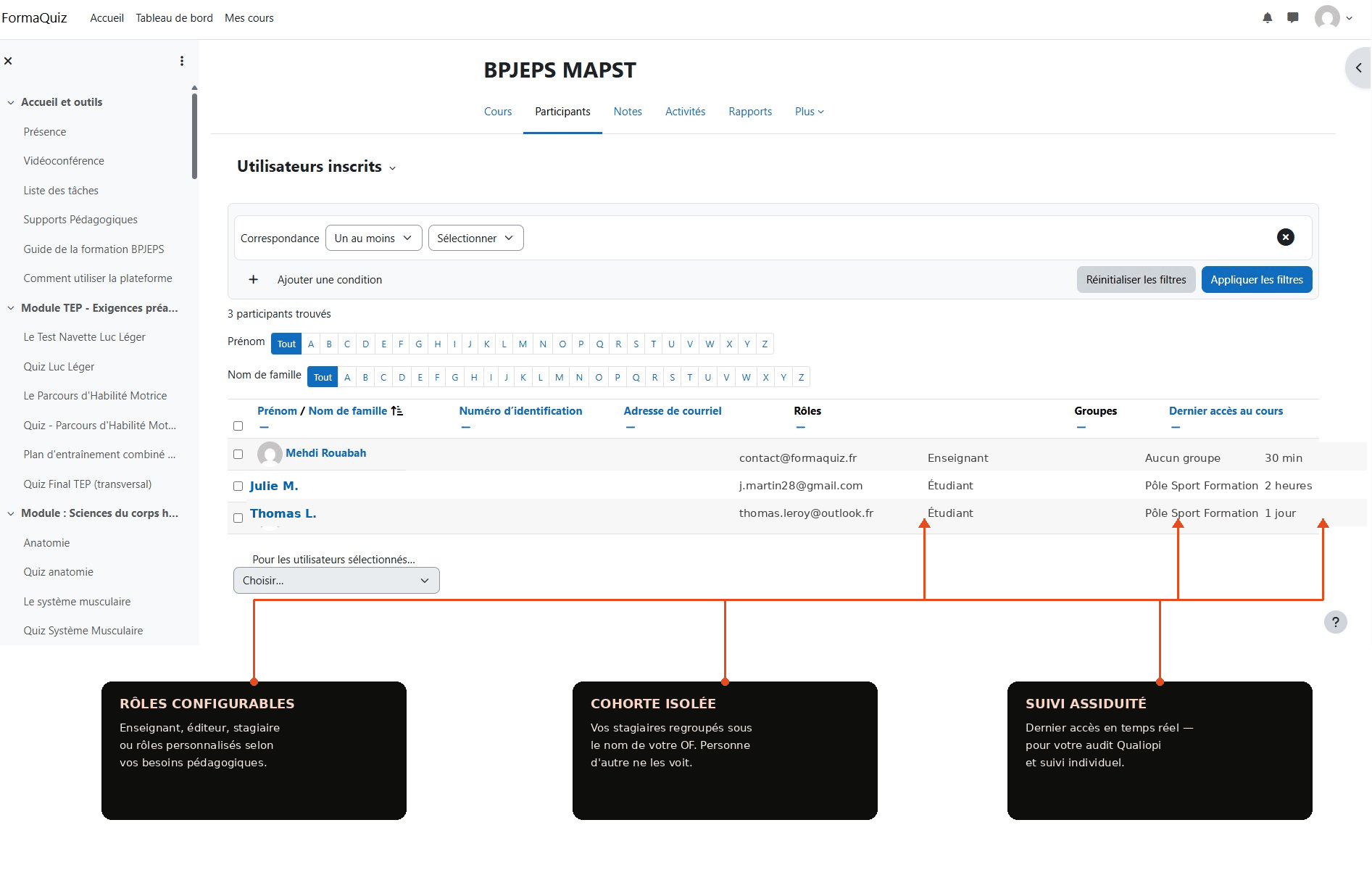Click the FormaQuiz site logo
Viewport: 1372px width, 870px height.
pos(34,17)
